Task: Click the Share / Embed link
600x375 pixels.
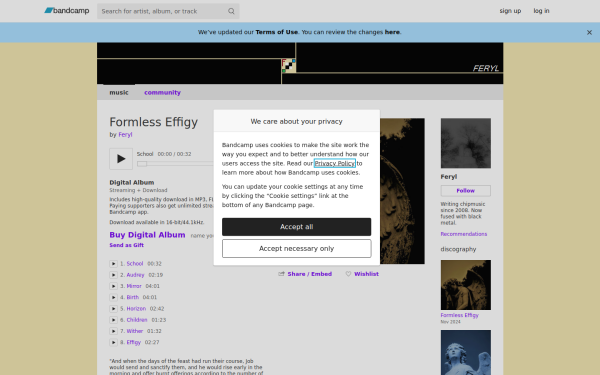Action: pos(310,274)
